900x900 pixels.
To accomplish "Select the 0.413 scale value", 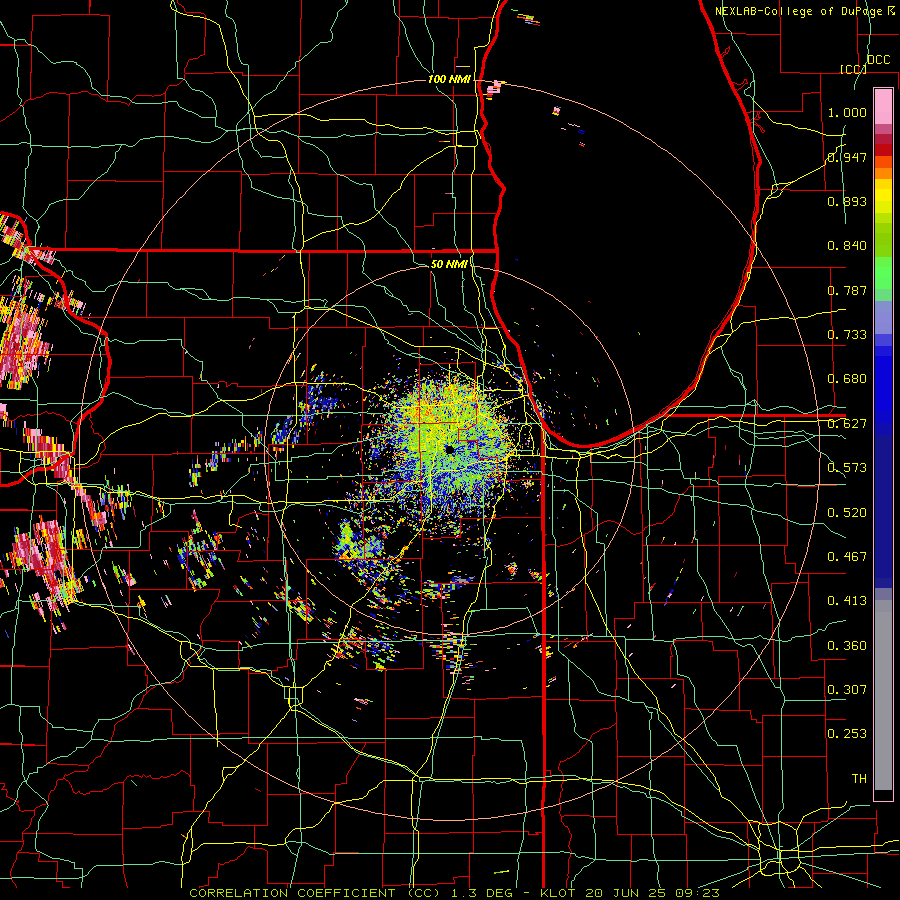I will click(847, 601).
